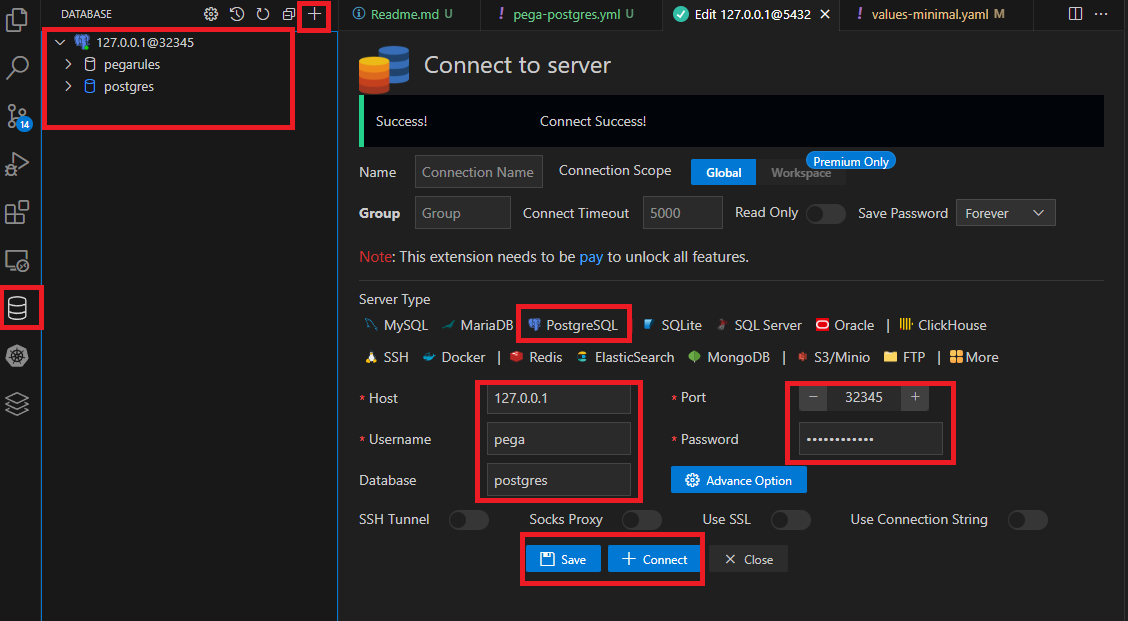Viewport: 1128px width, 621px height.
Task: Enable the SSH Tunnel switch
Action: click(468, 520)
